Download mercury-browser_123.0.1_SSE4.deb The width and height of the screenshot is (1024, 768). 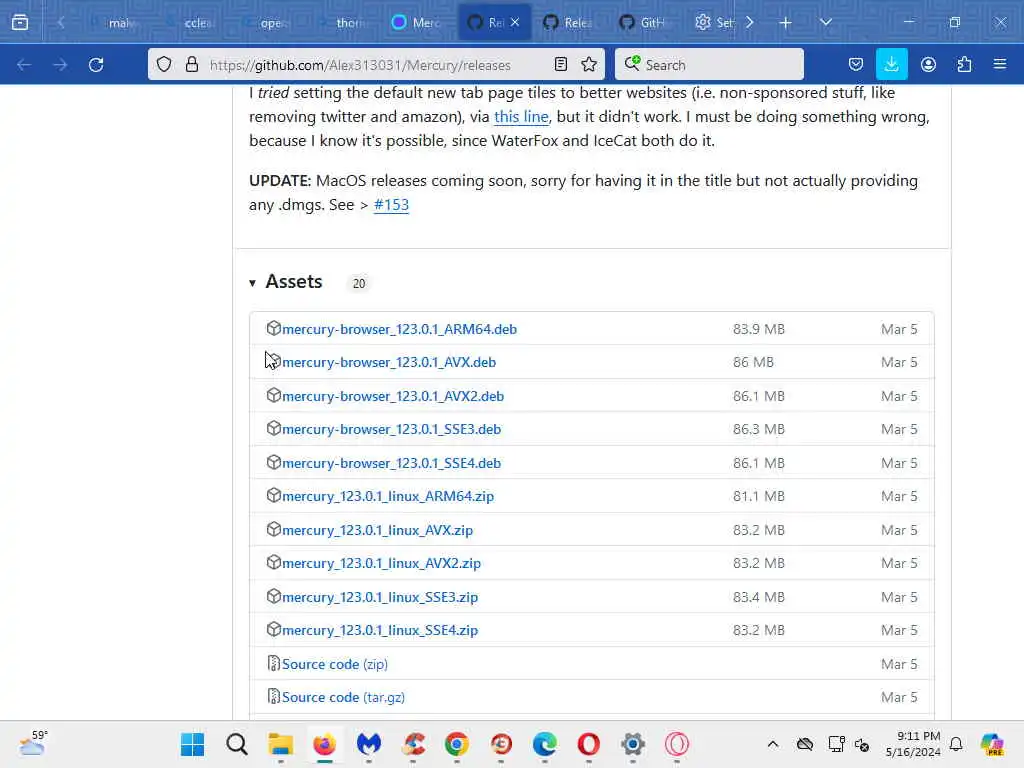[391, 463]
